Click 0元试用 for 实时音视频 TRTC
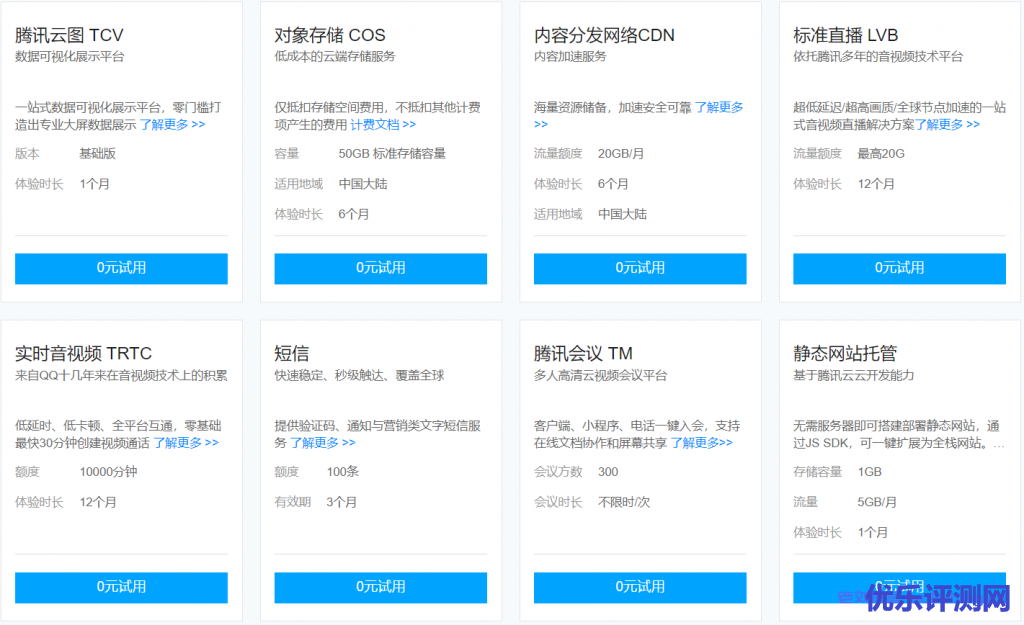1024x625 pixels. (x=121, y=587)
